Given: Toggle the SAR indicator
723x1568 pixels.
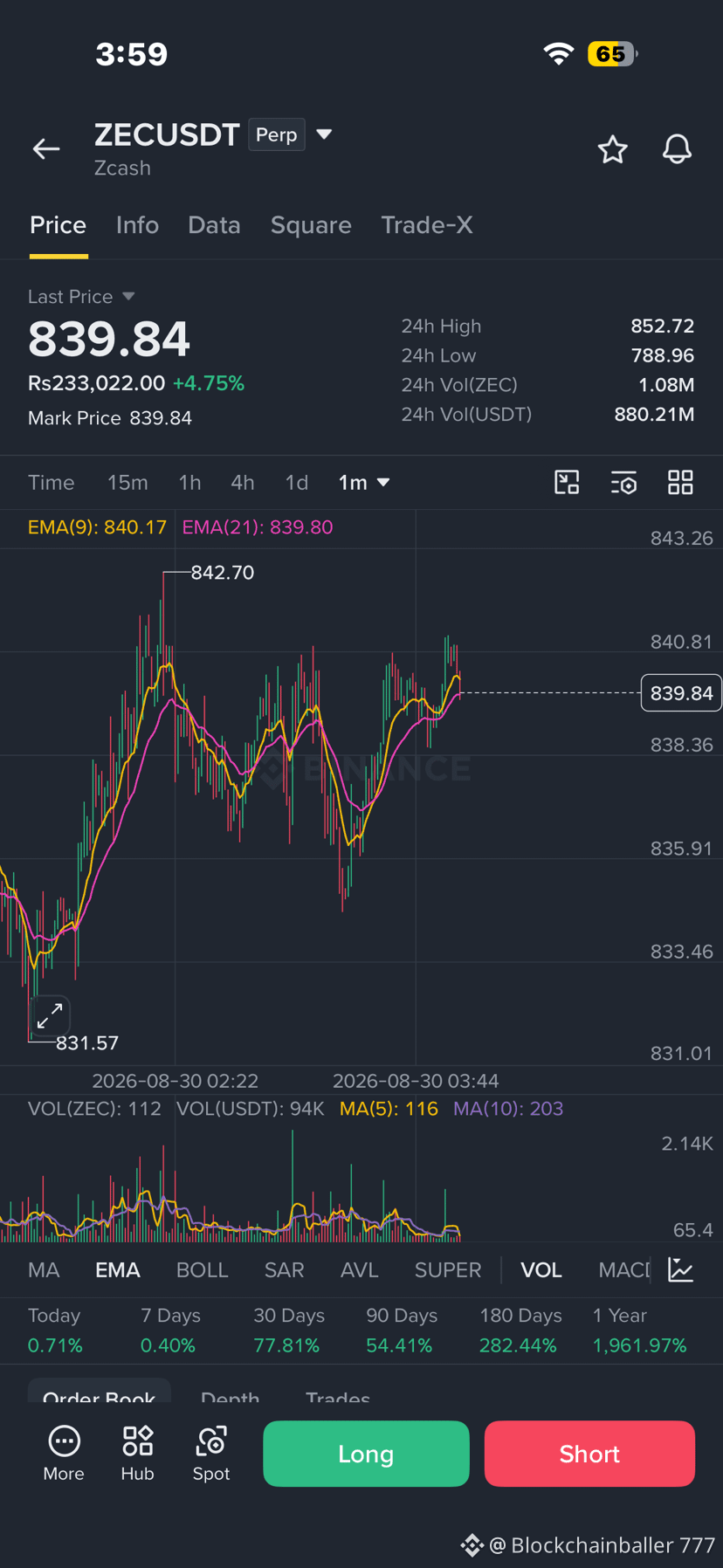Looking at the screenshot, I should (x=285, y=1269).
